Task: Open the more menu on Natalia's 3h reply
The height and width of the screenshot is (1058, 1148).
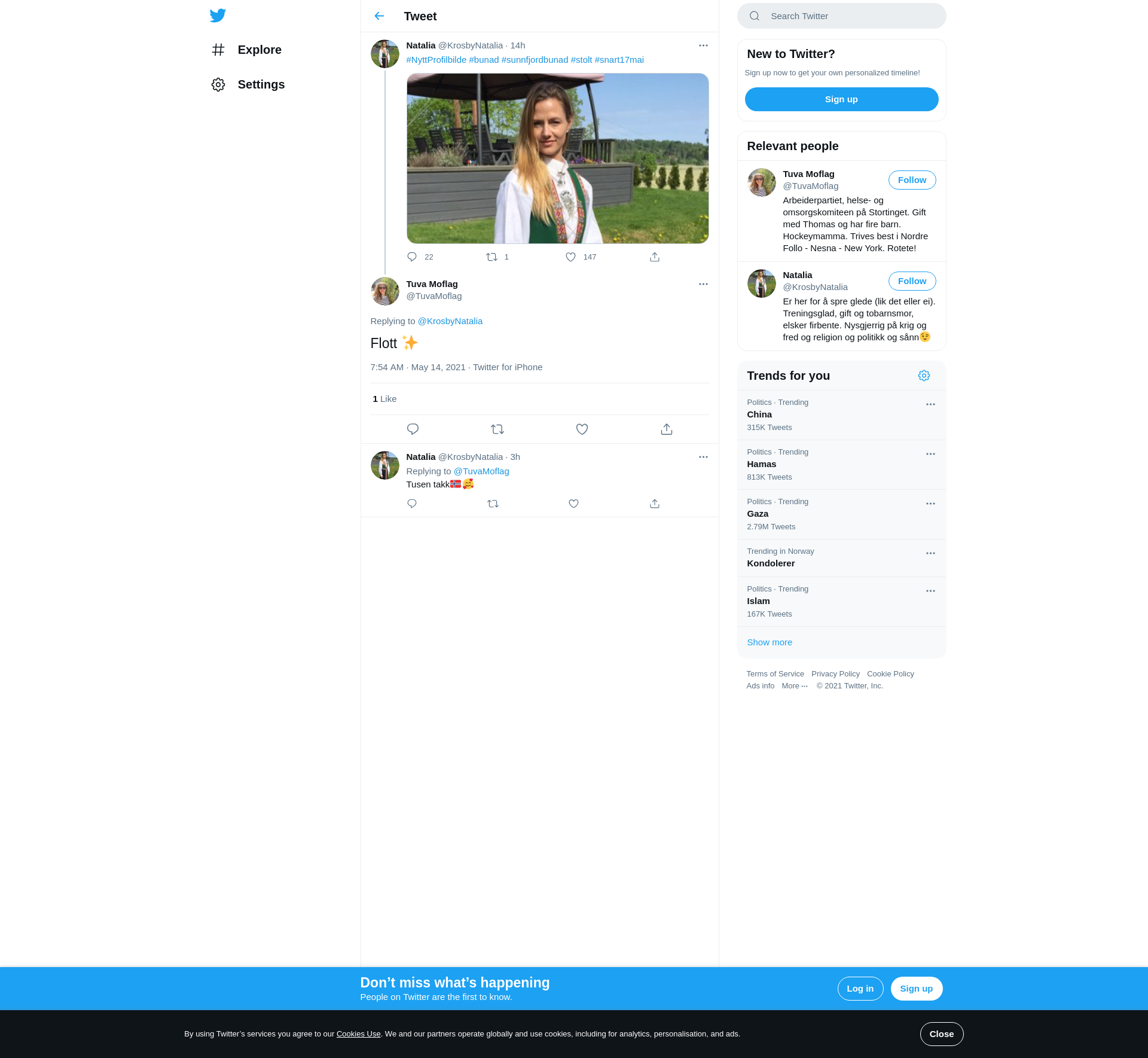Action: (703, 457)
